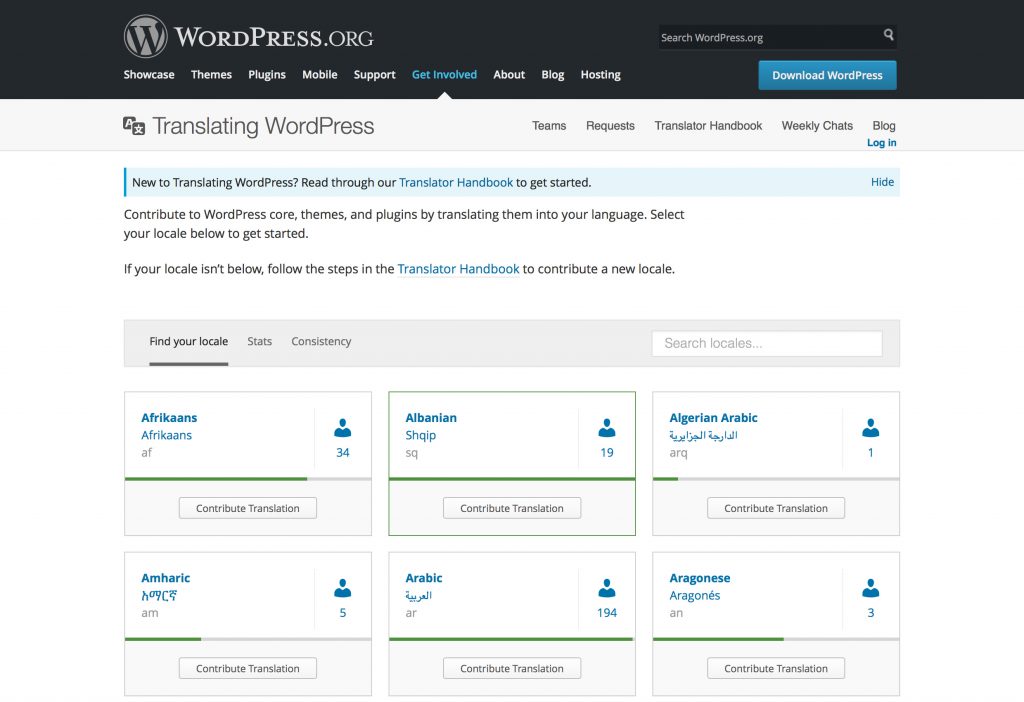Open the Afrikaans locale title
This screenshot has height=702, width=1024.
click(169, 417)
